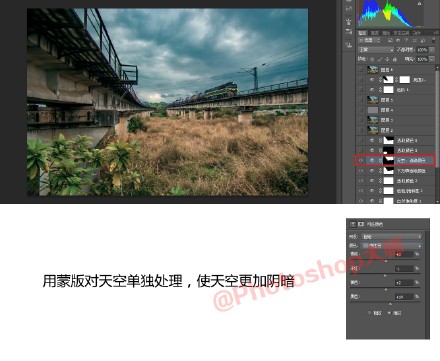Screen dimensions: 440x361
Task: Click the Selective Color adjustment icon in Properties
Action: pos(353,224)
